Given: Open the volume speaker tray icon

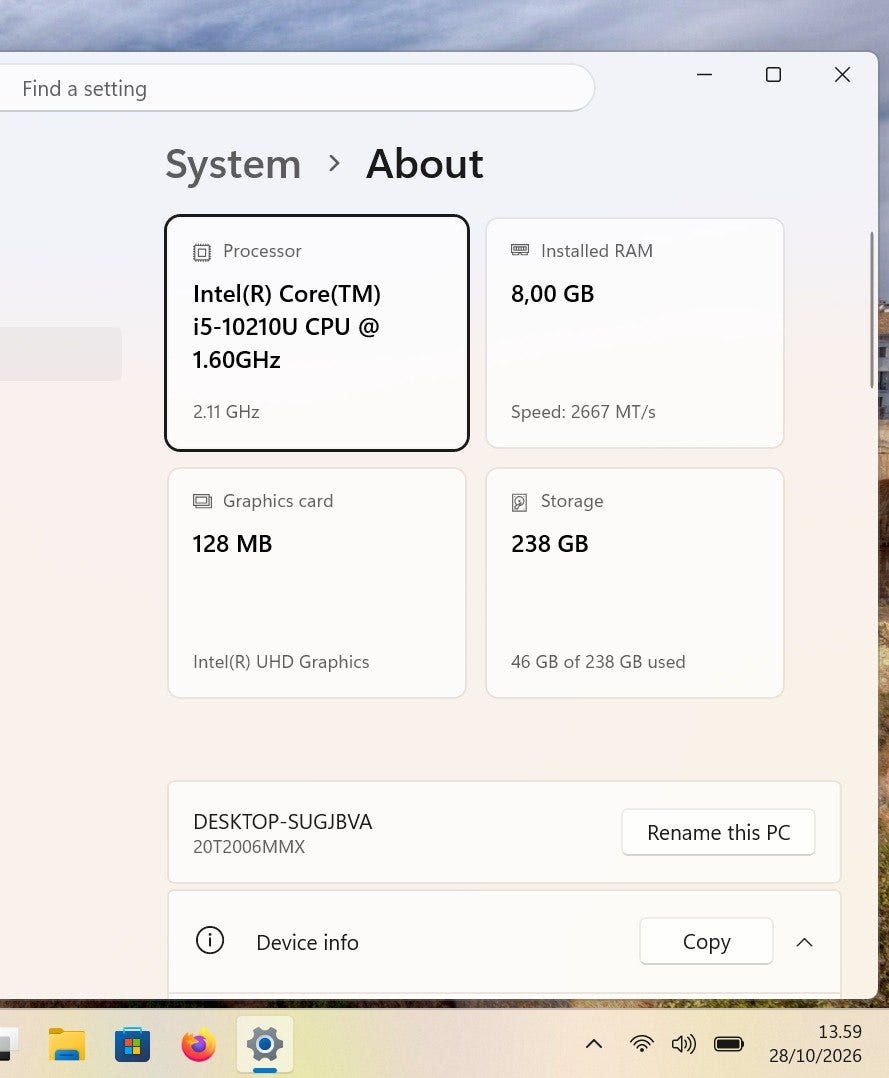Looking at the screenshot, I should point(683,1044).
